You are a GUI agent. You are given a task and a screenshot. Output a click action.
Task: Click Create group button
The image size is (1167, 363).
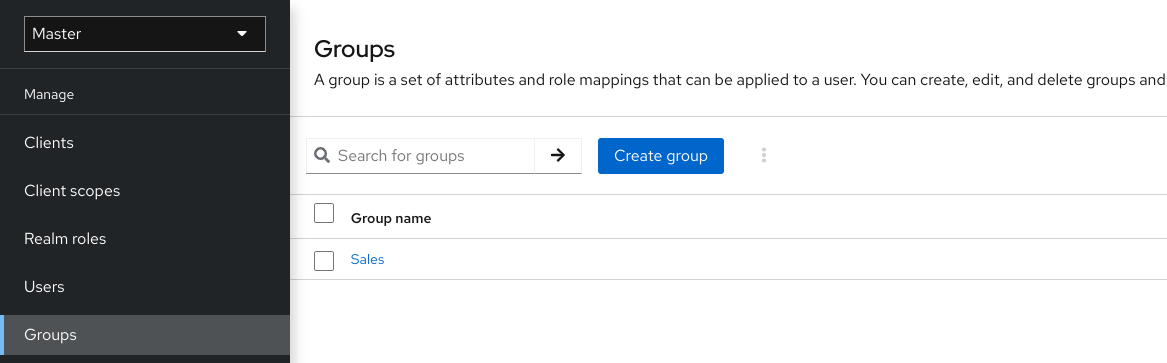pos(661,155)
